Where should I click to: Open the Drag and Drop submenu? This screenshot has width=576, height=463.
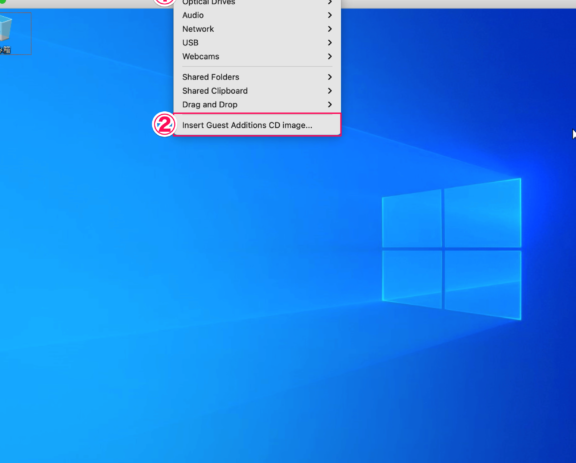pyautogui.click(x=257, y=105)
